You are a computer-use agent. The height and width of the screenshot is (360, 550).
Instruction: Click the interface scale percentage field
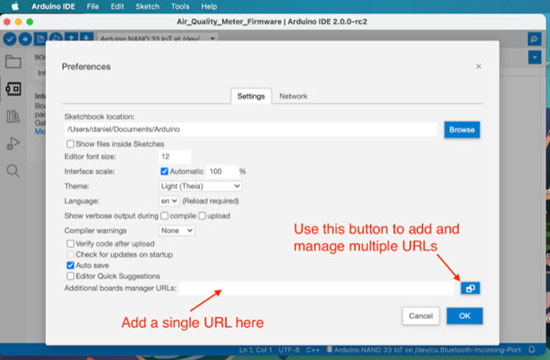222,171
